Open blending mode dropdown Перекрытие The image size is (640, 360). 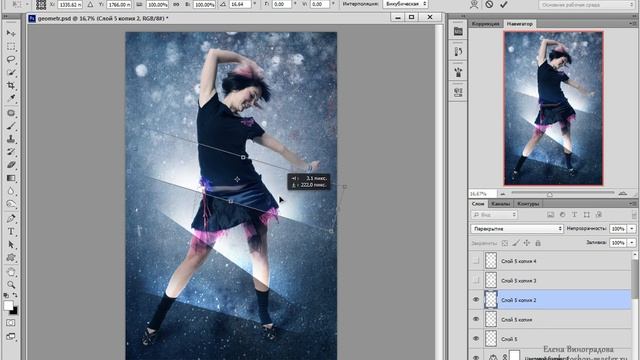coord(517,229)
